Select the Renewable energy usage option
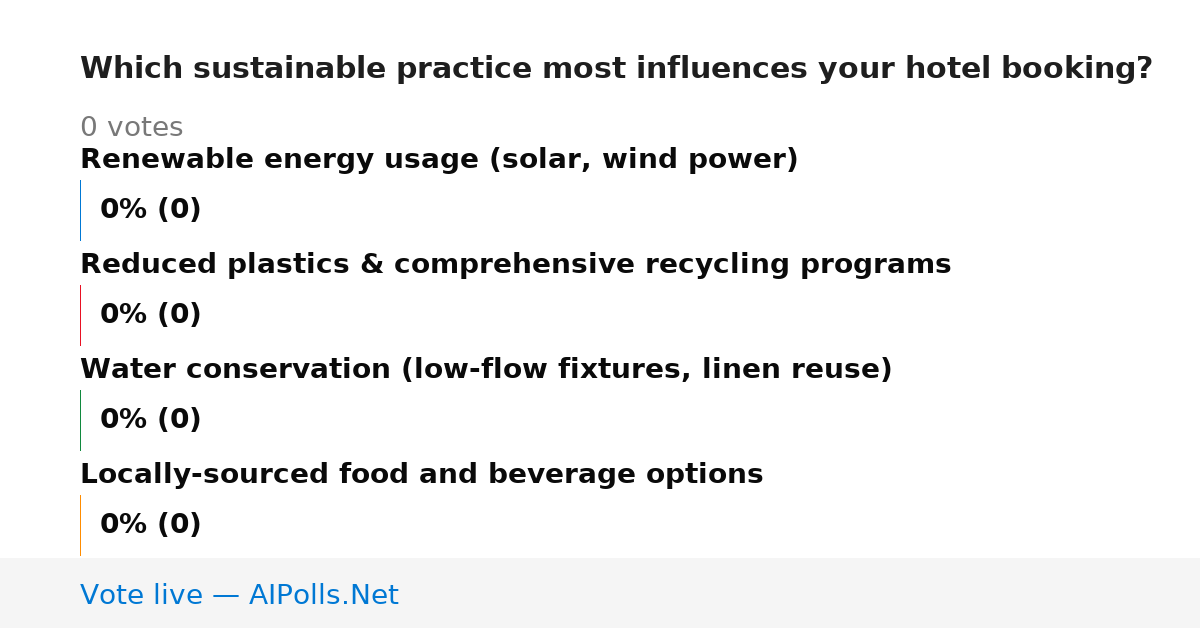This screenshot has width=1200, height=628. pyautogui.click(x=439, y=160)
